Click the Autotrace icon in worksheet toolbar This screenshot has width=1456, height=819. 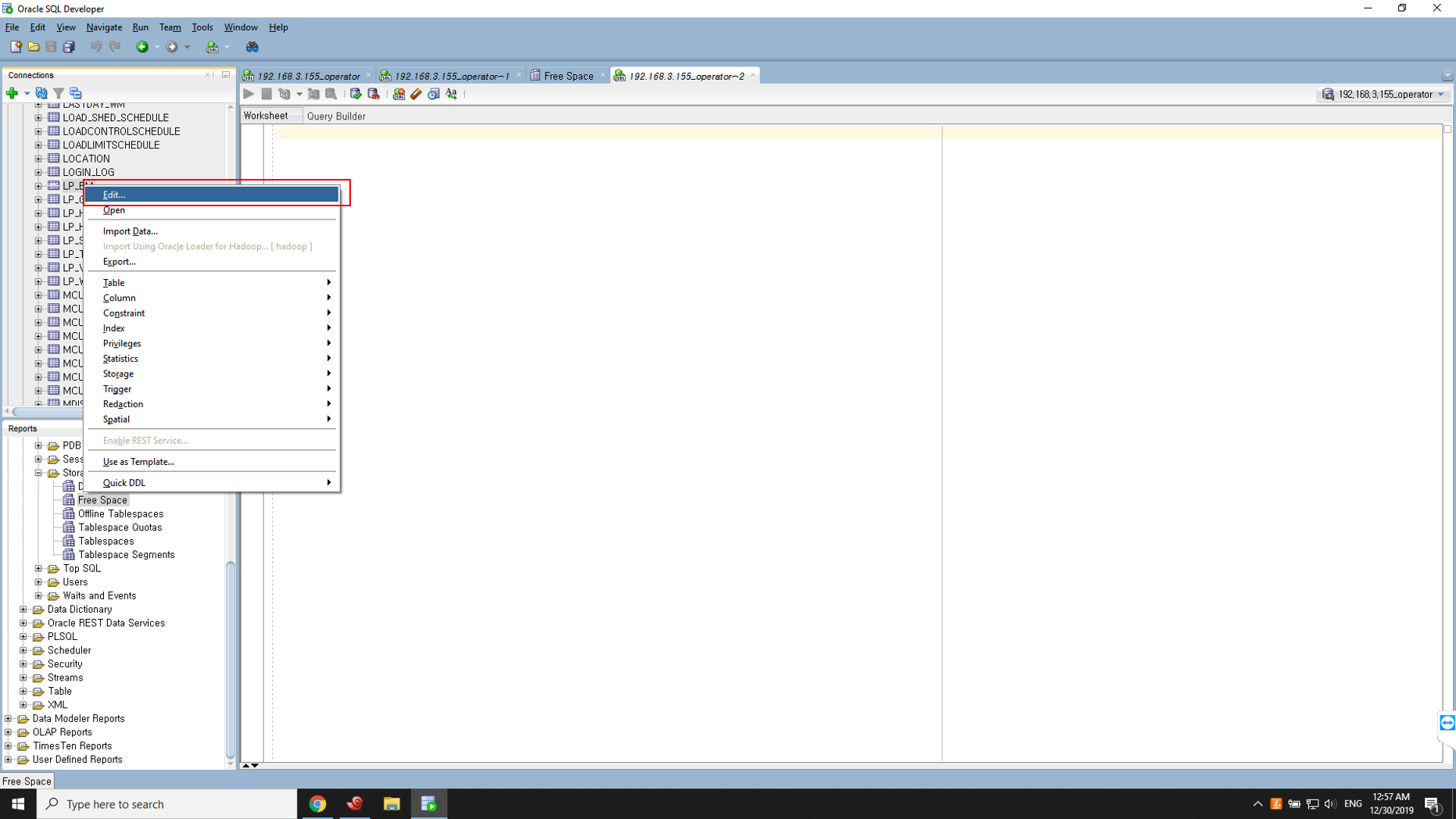(313, 94)
